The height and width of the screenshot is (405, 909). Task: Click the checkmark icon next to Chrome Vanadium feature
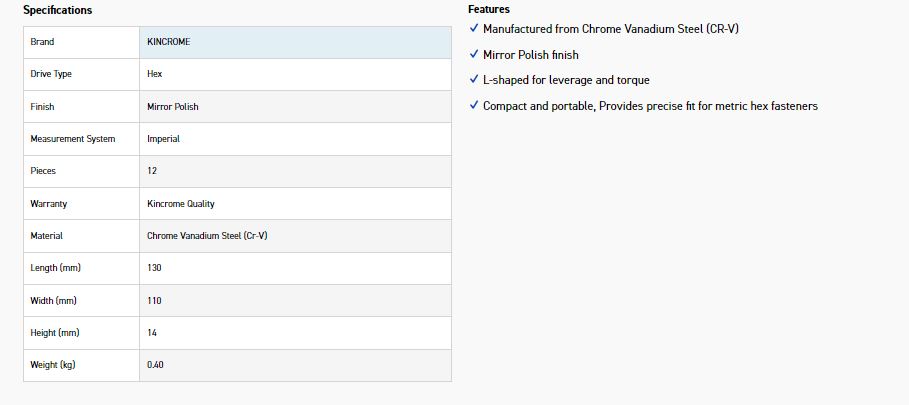(474, 28)
